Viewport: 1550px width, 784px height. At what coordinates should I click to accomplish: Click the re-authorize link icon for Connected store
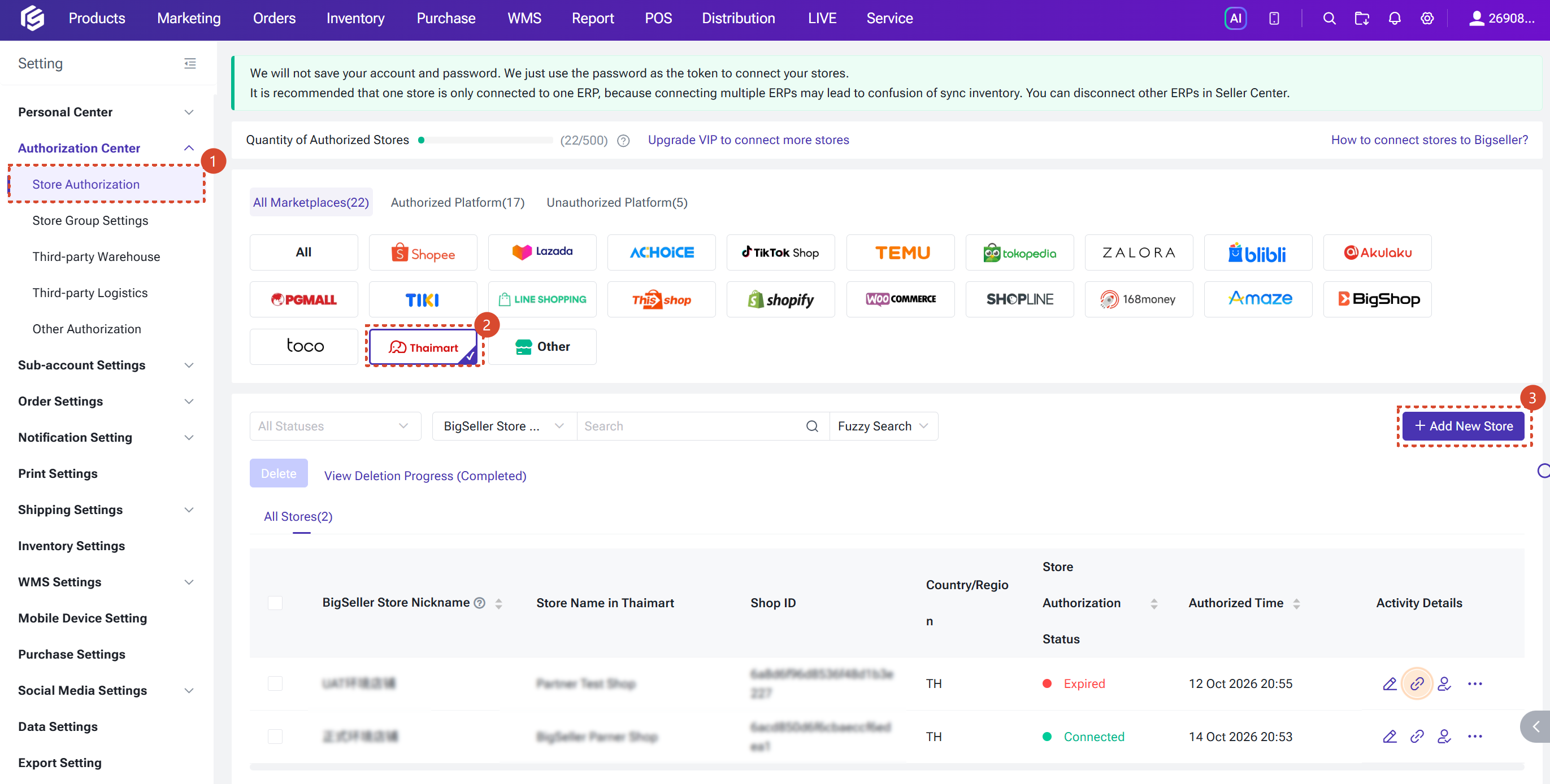pyautogui.click(x=1417, y=736)
